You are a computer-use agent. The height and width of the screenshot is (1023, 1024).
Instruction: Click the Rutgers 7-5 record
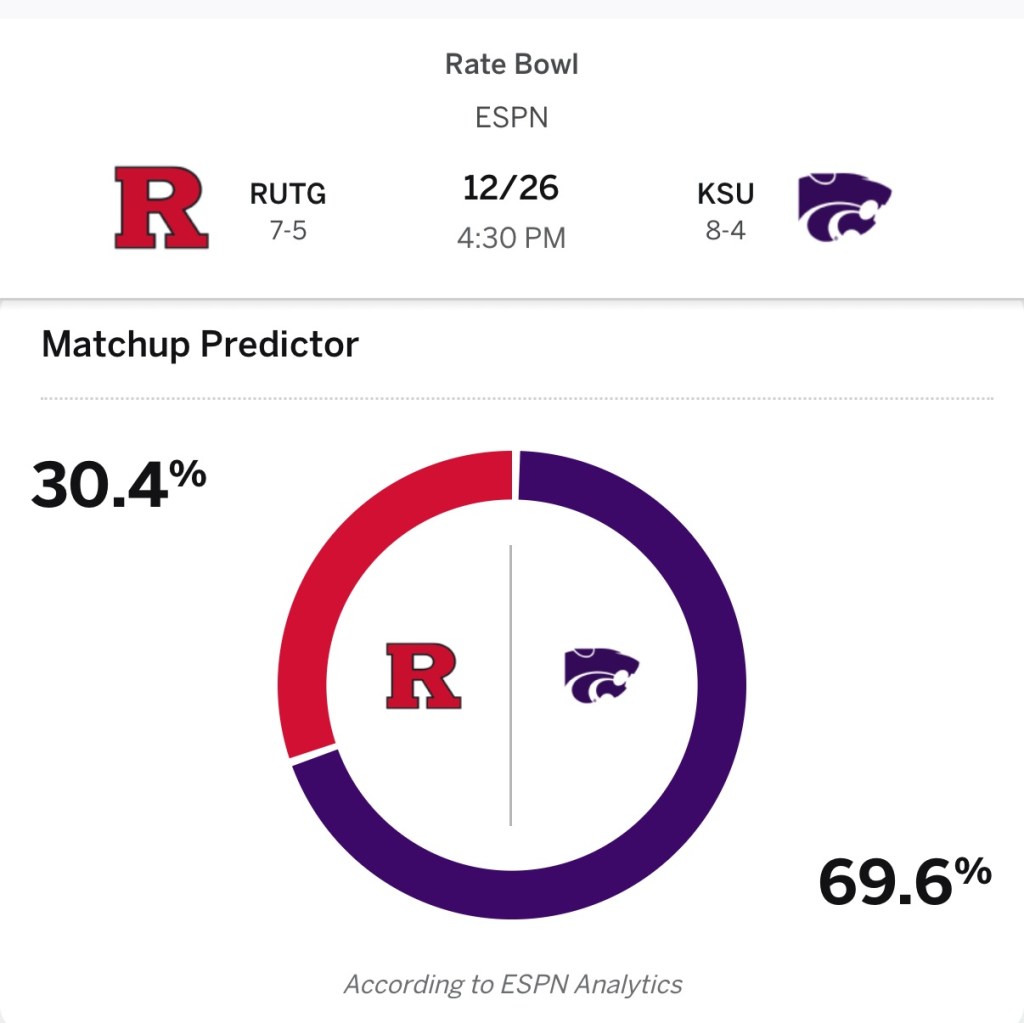(288, 233)
